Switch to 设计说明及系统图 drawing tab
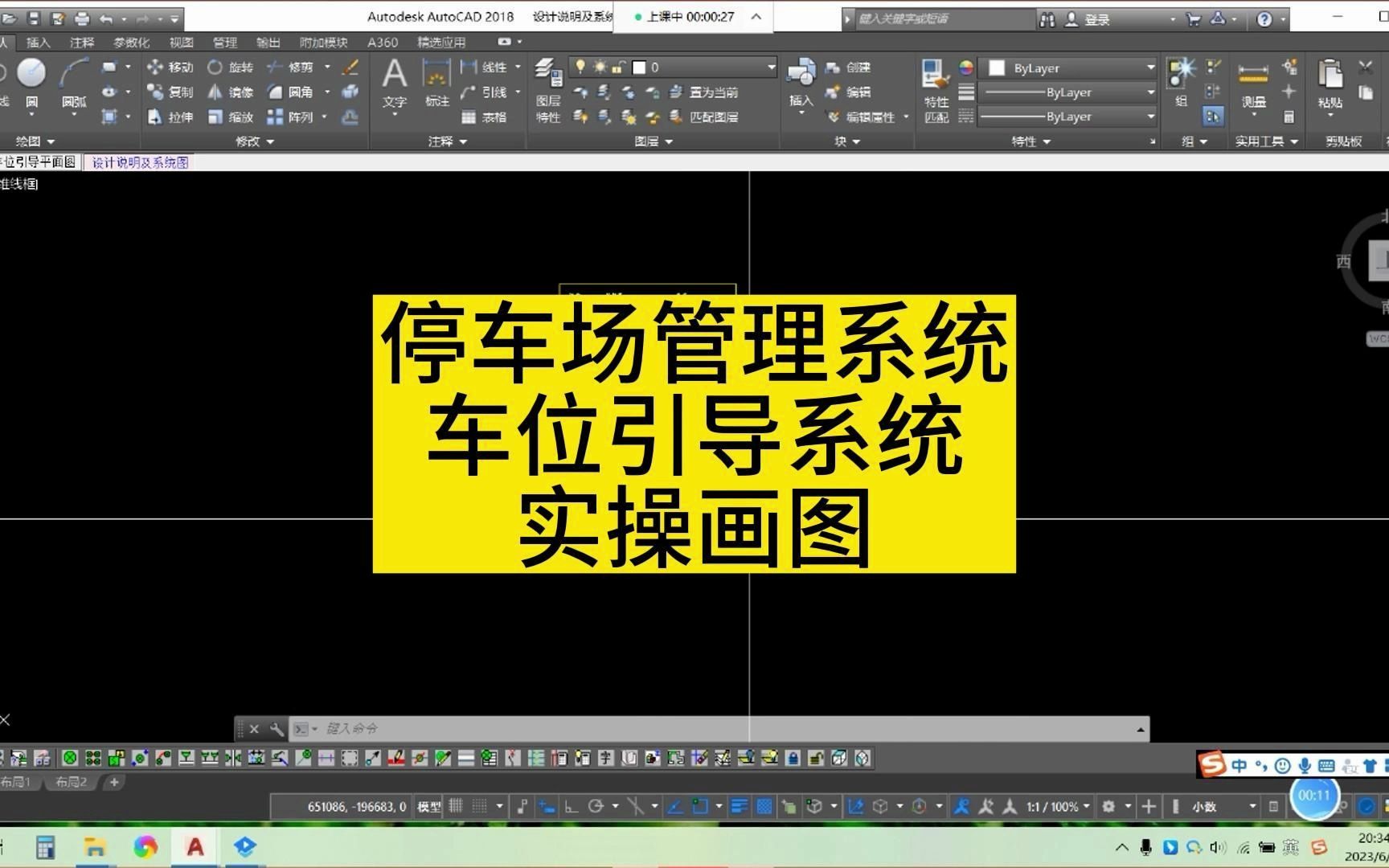1389x868 pixels. click(140, 162)
